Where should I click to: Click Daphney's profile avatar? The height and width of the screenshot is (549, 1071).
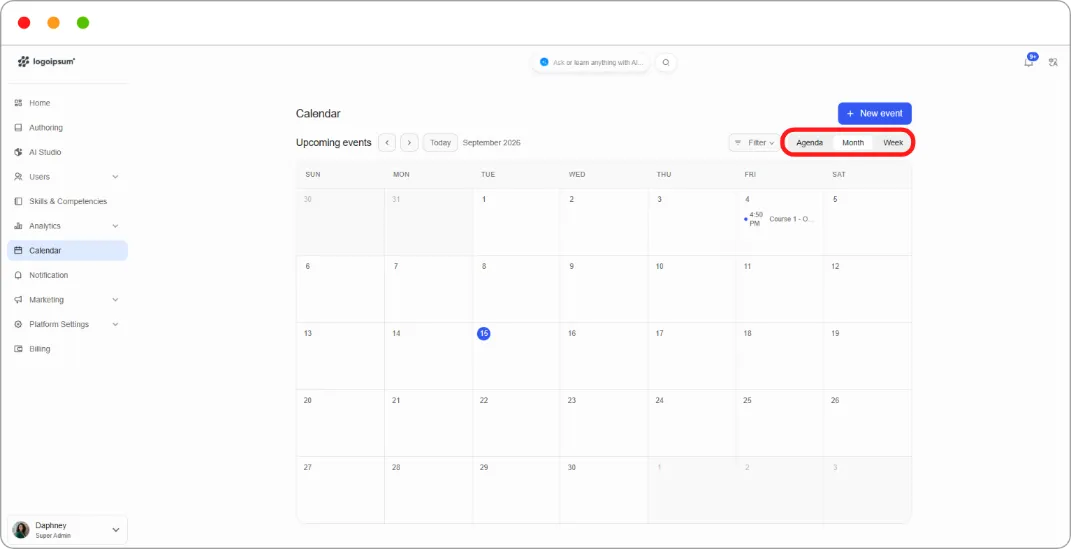21,530
